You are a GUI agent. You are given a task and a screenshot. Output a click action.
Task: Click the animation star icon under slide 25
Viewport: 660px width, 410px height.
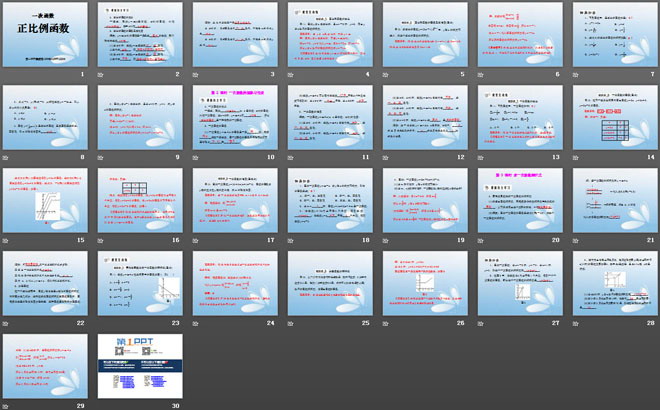291,324
